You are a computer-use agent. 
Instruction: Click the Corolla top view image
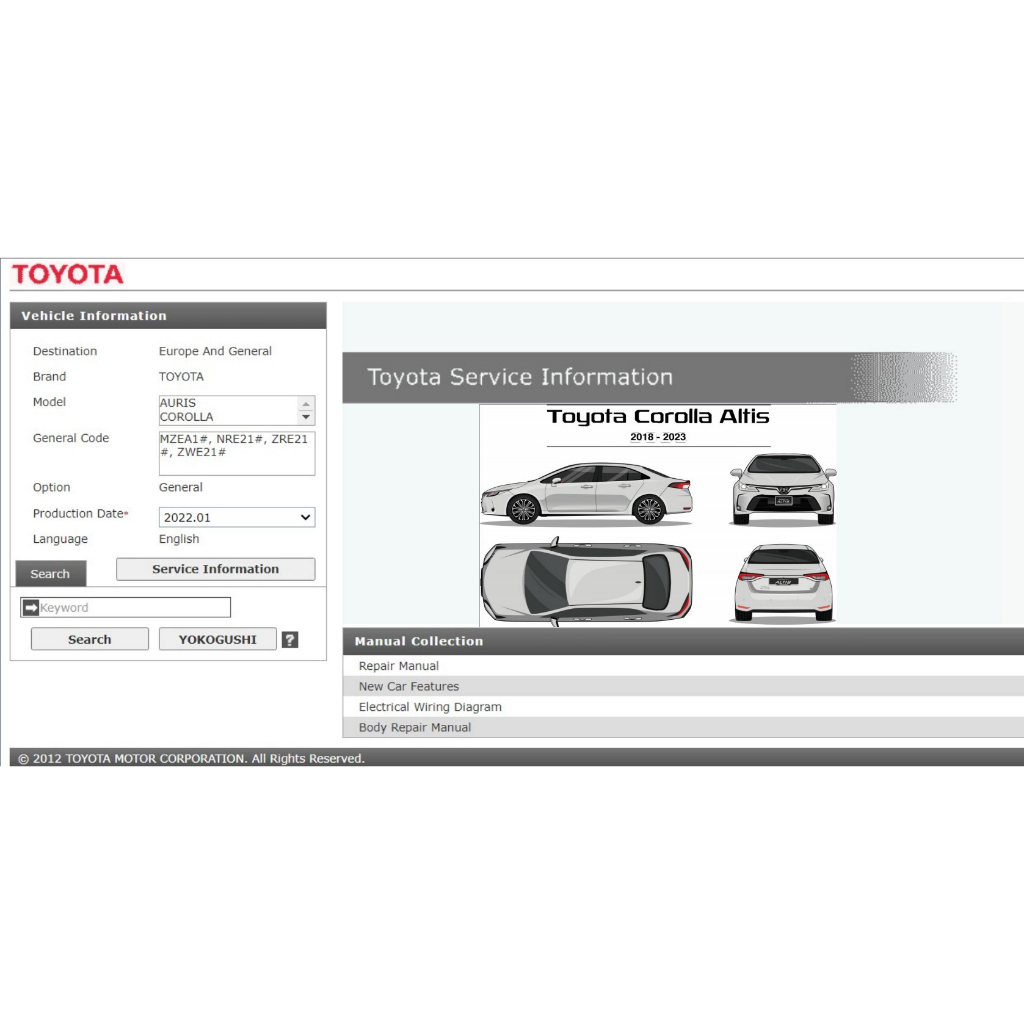[586, 581]
